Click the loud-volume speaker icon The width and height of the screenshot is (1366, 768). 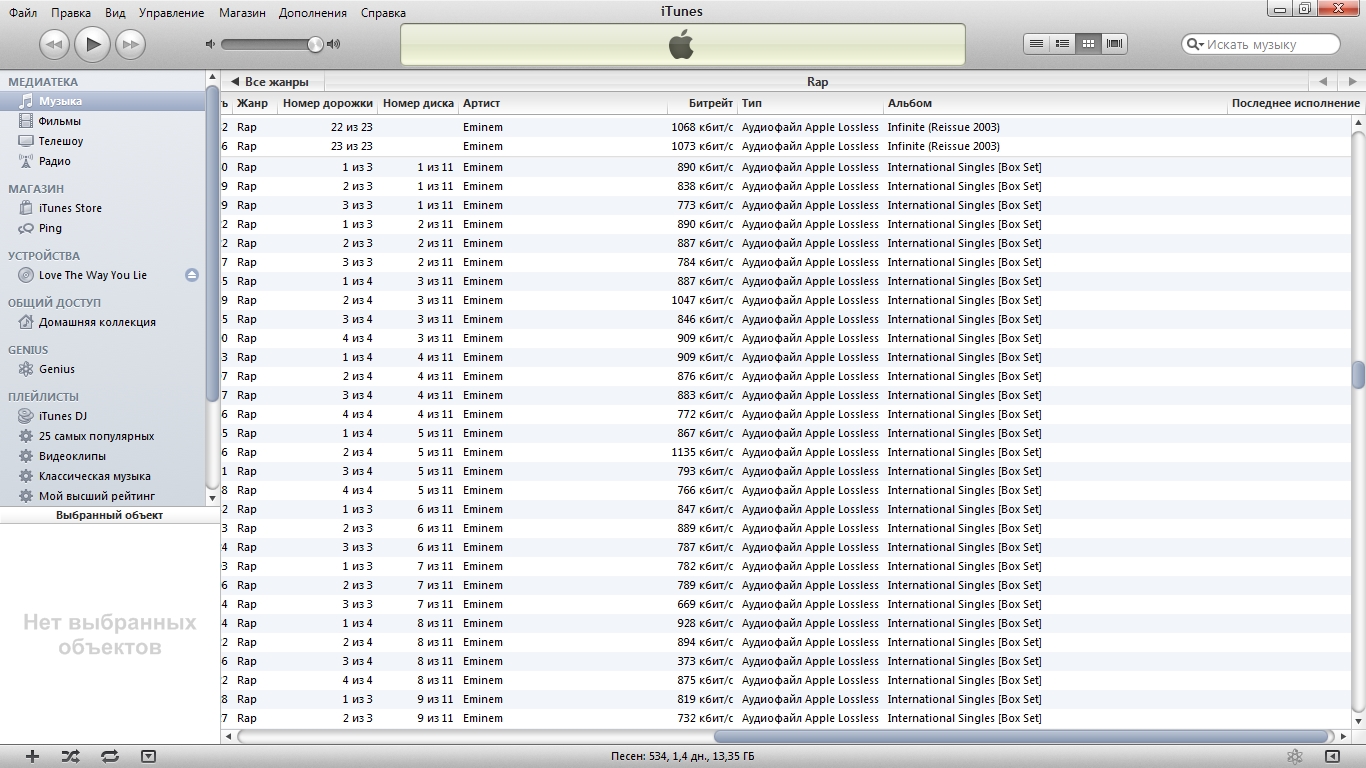334,44
